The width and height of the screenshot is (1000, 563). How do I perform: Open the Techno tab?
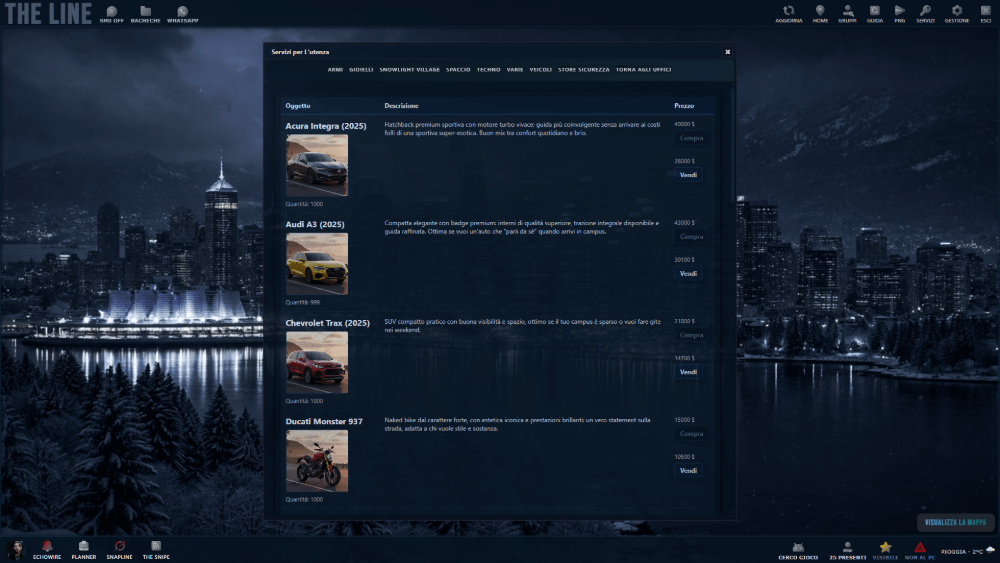click(x=489, y=69)
